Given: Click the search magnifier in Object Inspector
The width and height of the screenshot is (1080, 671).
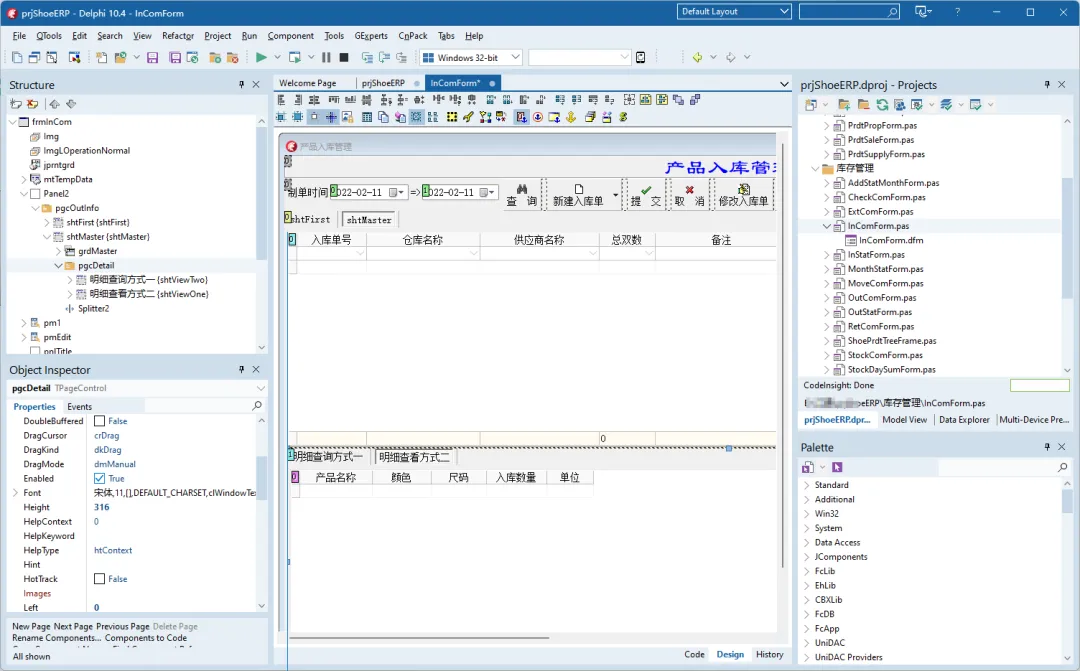Looking at the screenshot, I should pos(257,406).
